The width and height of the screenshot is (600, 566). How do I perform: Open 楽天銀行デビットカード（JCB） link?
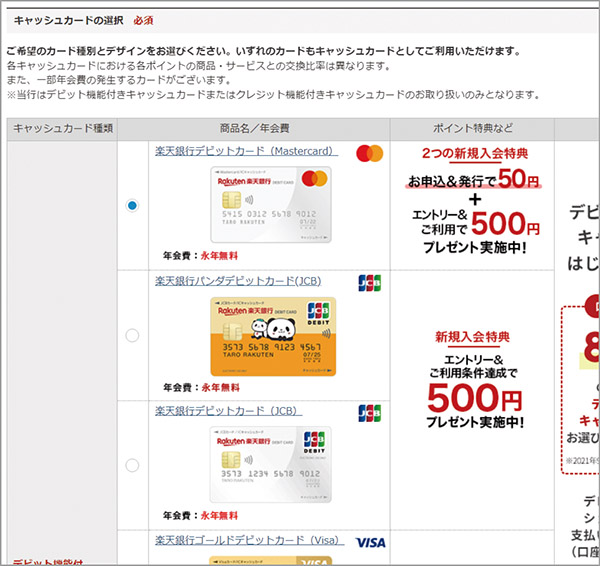[228, 411]
